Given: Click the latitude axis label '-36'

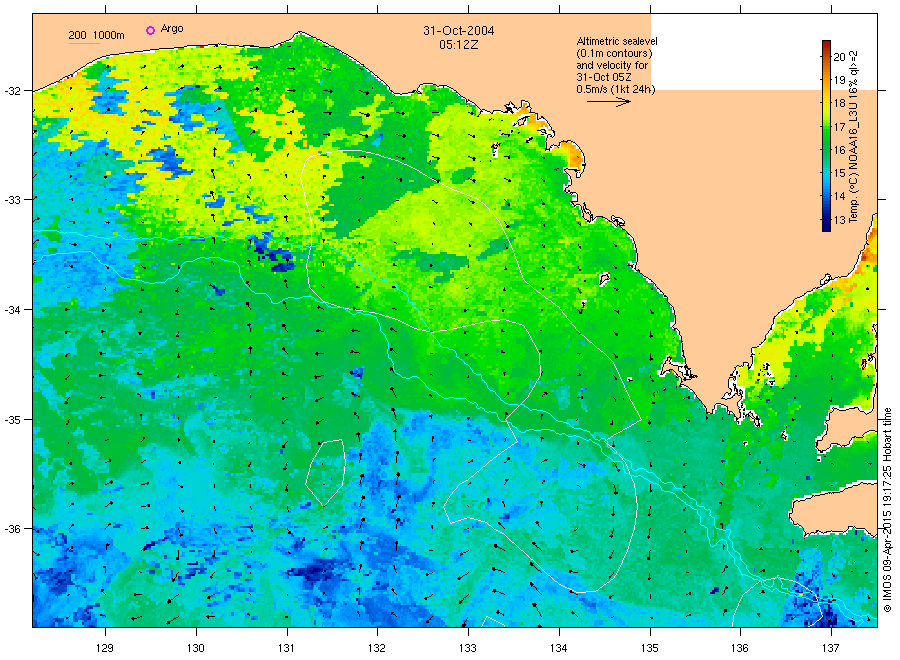Looking at the screenshot, I should 12,529.
